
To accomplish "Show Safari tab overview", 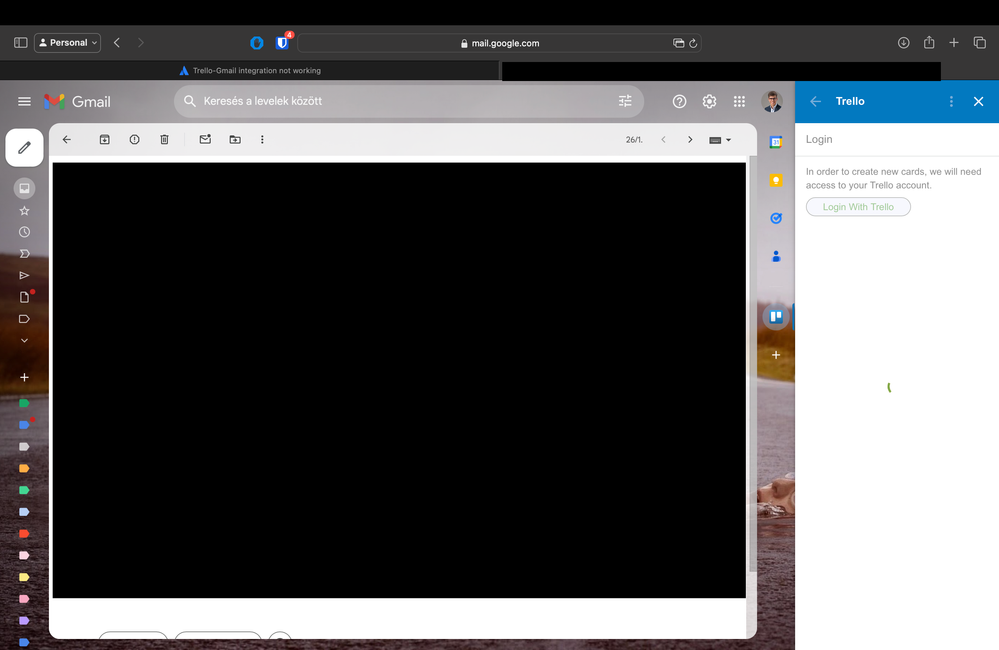I will tap(979, 43).
